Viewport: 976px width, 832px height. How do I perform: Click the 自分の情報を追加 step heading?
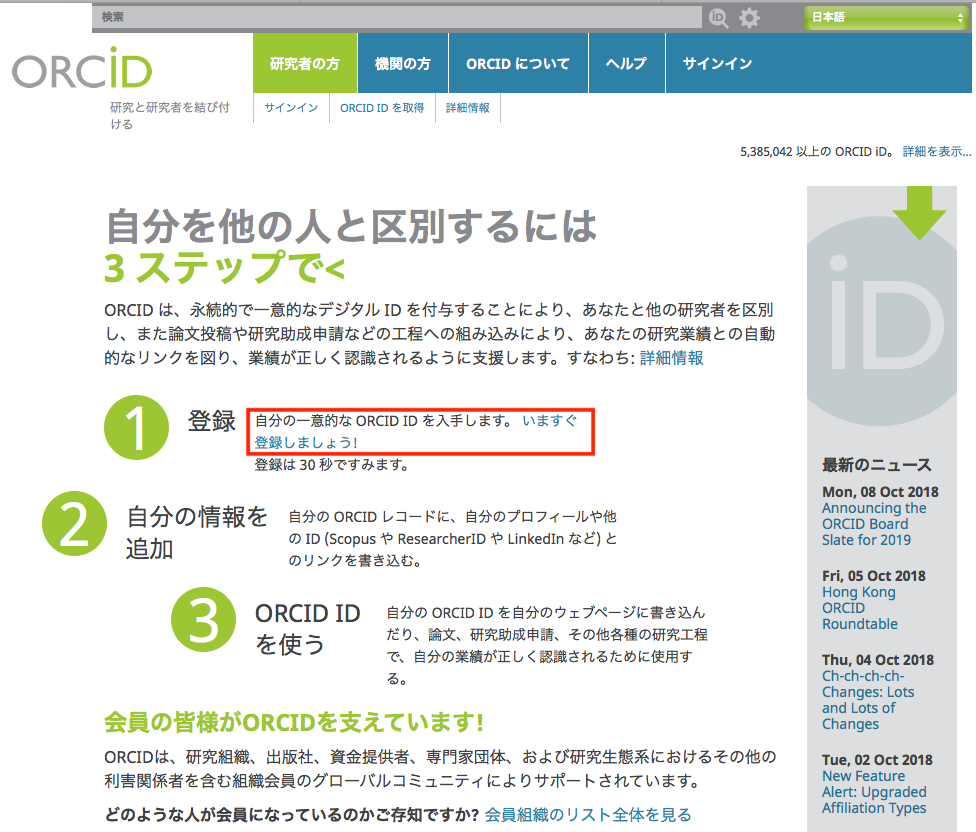196,533
